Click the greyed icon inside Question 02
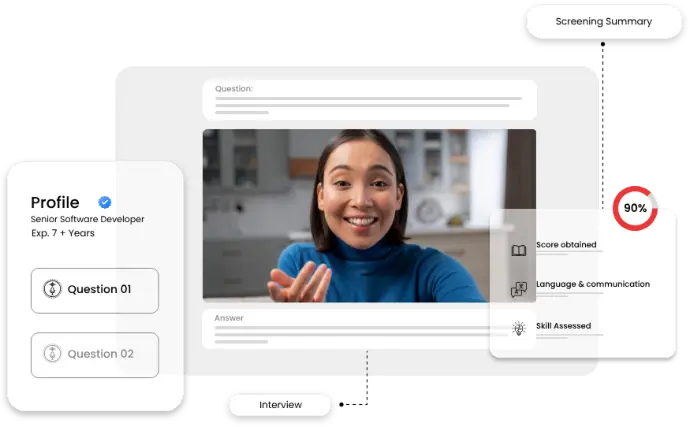This screenshot has width=690, height=427. coord(52,354)
